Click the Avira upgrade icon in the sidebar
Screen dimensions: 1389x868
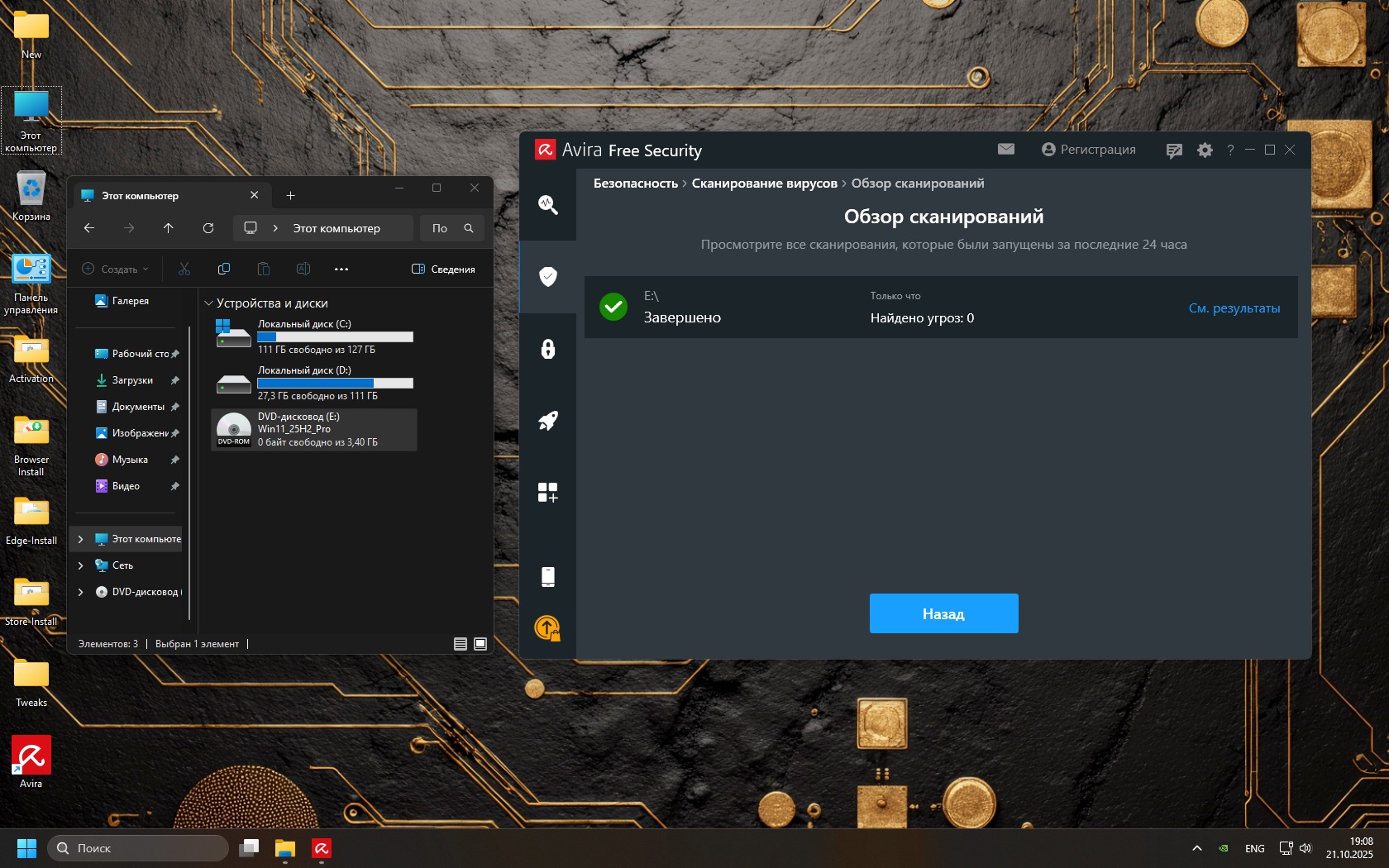click(x=547, y=628)
